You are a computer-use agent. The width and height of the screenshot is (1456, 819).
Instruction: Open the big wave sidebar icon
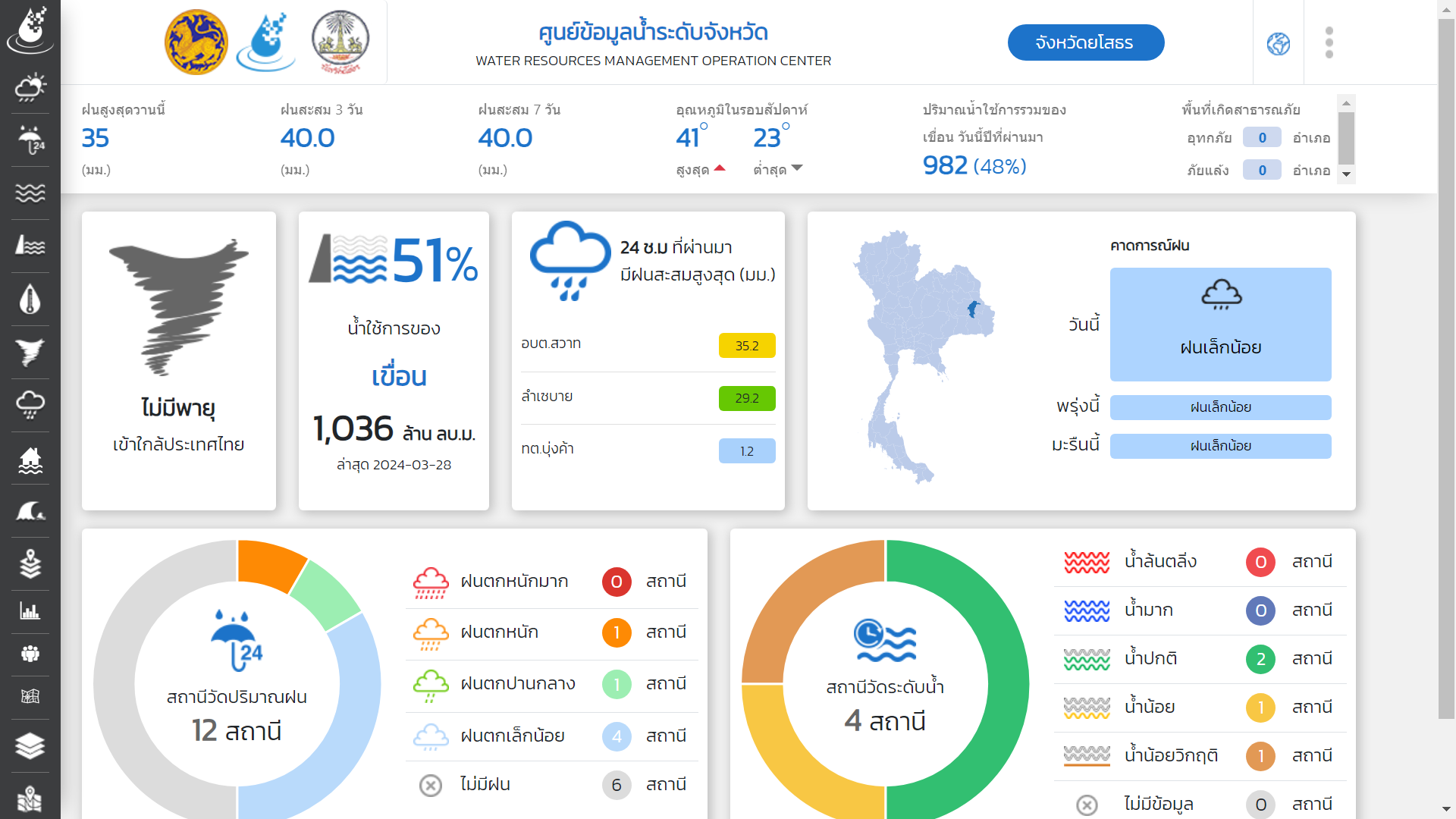[30, 511]
